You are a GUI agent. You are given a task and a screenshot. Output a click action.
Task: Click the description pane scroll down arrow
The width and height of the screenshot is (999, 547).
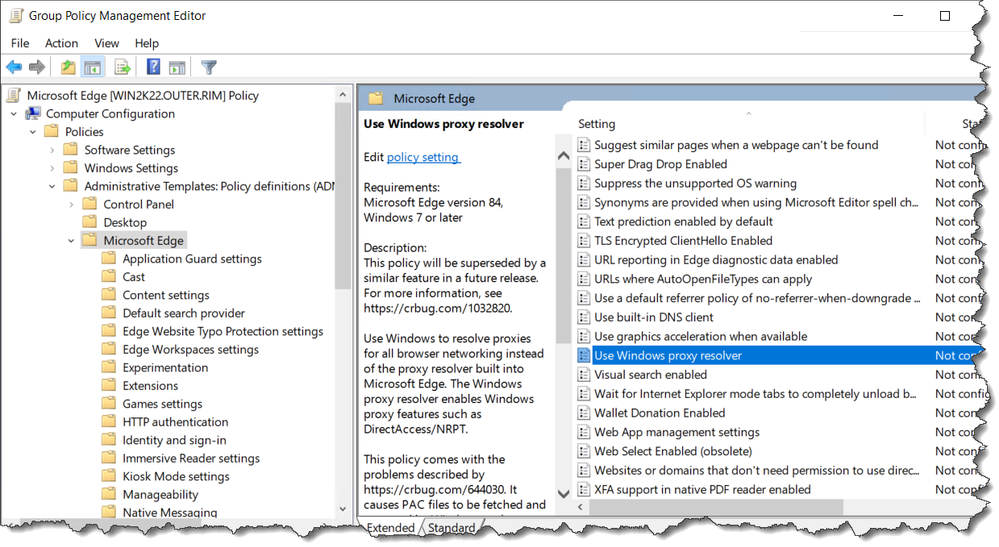coord(563,493)
